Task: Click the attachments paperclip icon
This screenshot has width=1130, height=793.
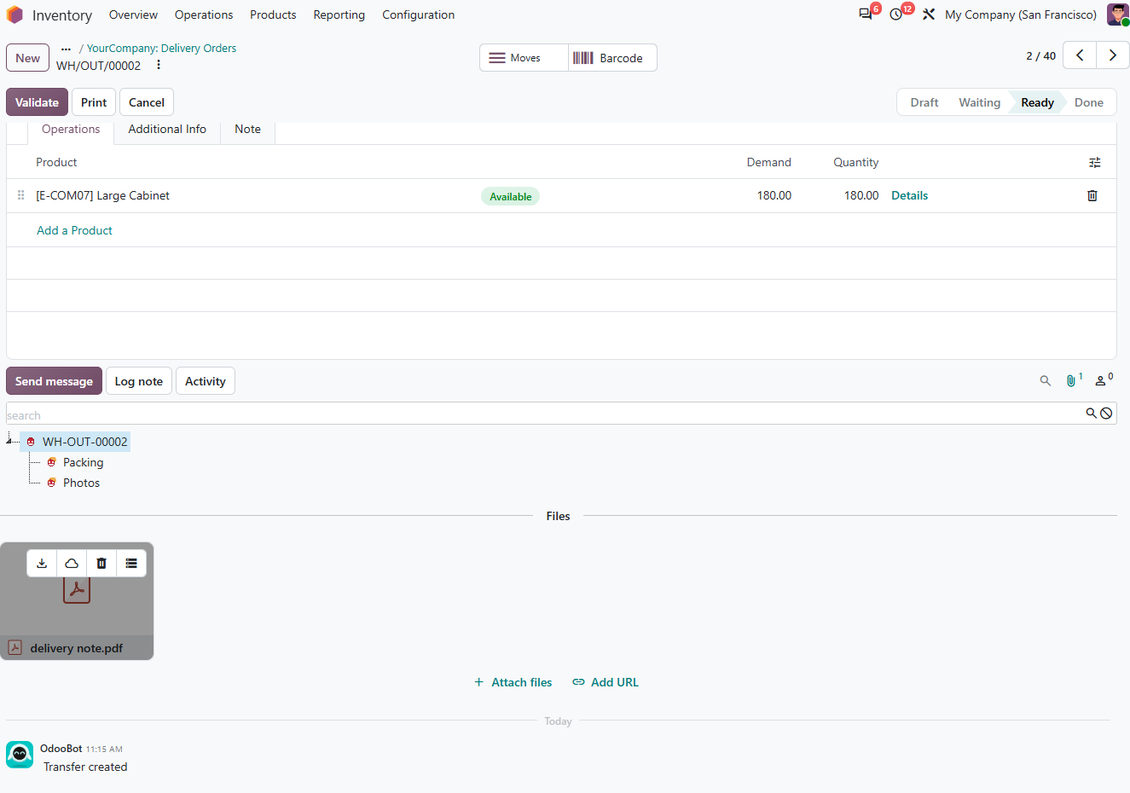Action: coord(1072,380)
